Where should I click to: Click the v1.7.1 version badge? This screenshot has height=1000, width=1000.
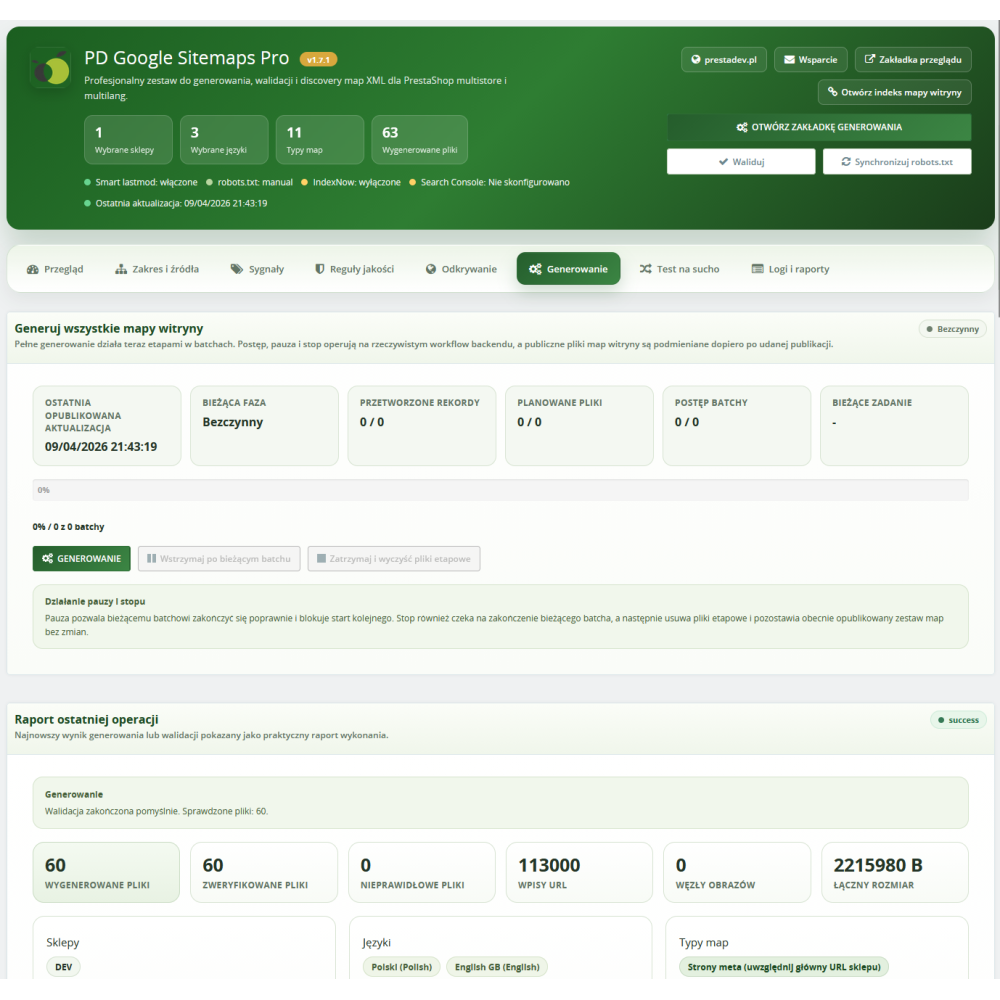pyautogui.click(x=318, y=60)
